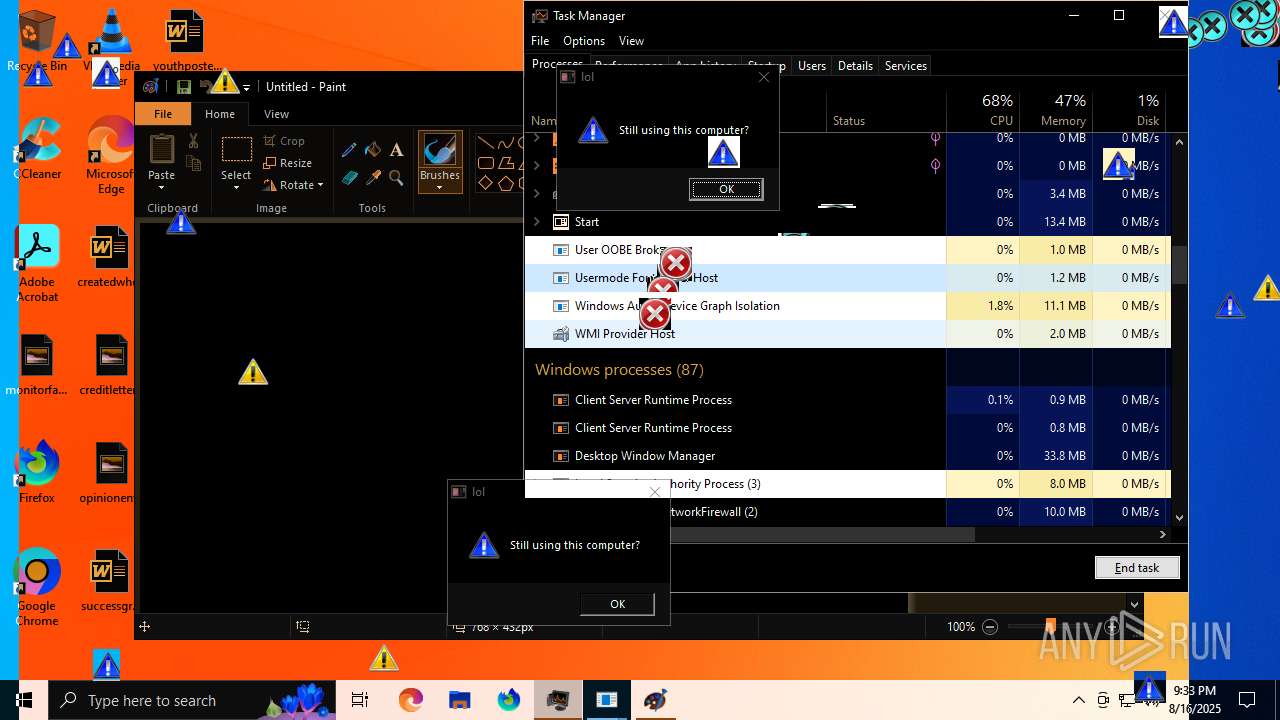Open Windows Start menu
Screen dimensions: 1280x720
pyautogui.click(x=24, y=700)
